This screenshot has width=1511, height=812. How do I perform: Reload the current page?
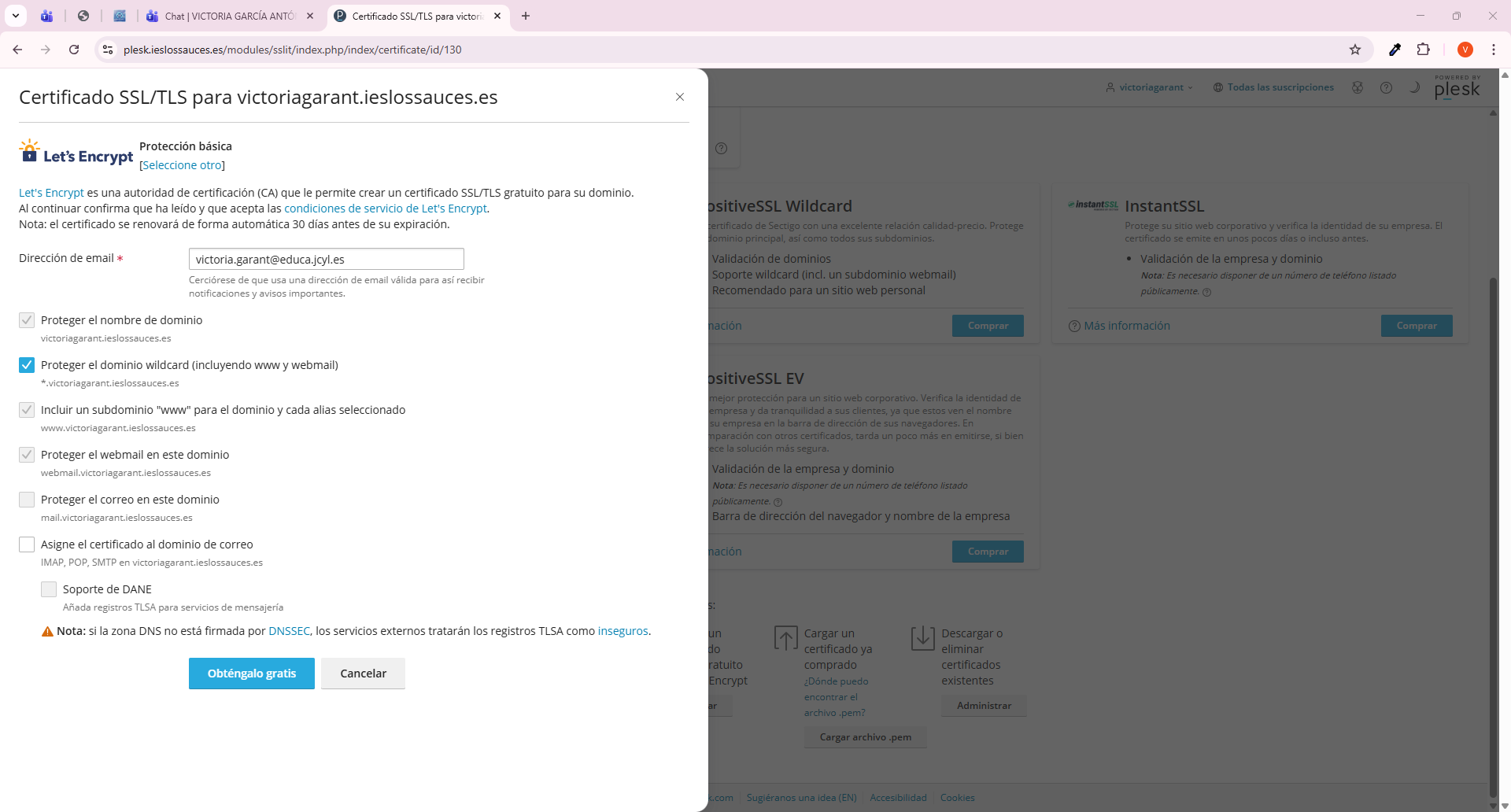[74, 50]
